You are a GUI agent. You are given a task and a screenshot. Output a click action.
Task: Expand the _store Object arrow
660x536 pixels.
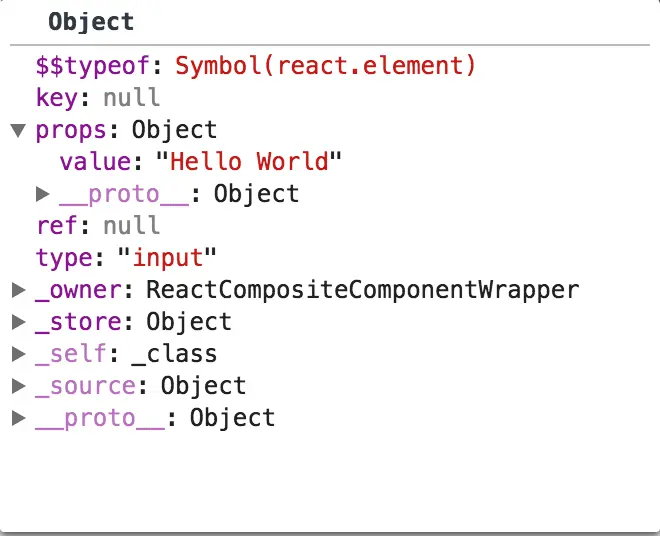coord(19,322)
